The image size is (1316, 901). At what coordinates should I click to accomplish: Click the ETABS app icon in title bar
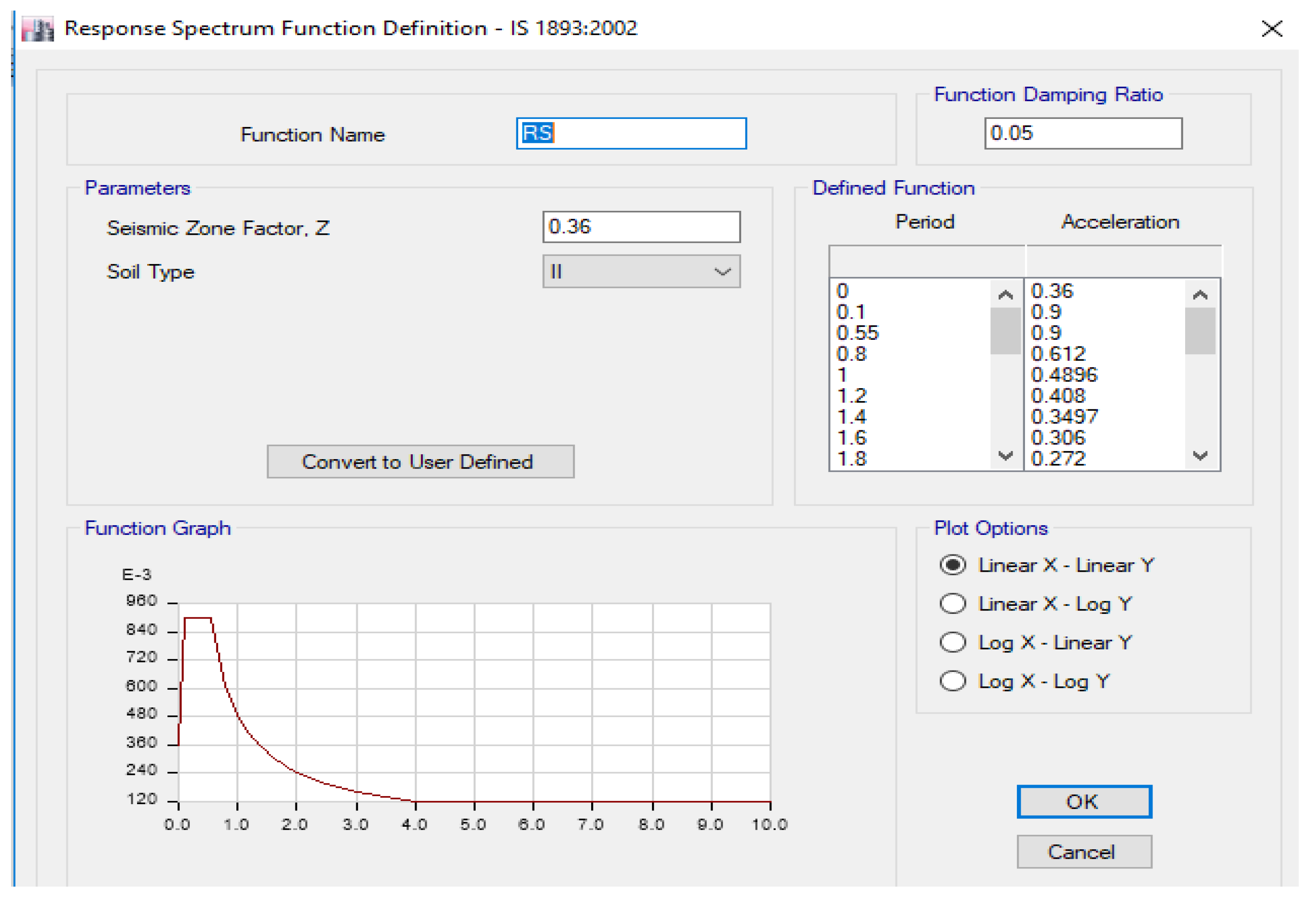pyautogui.click(x=37, y=29)
